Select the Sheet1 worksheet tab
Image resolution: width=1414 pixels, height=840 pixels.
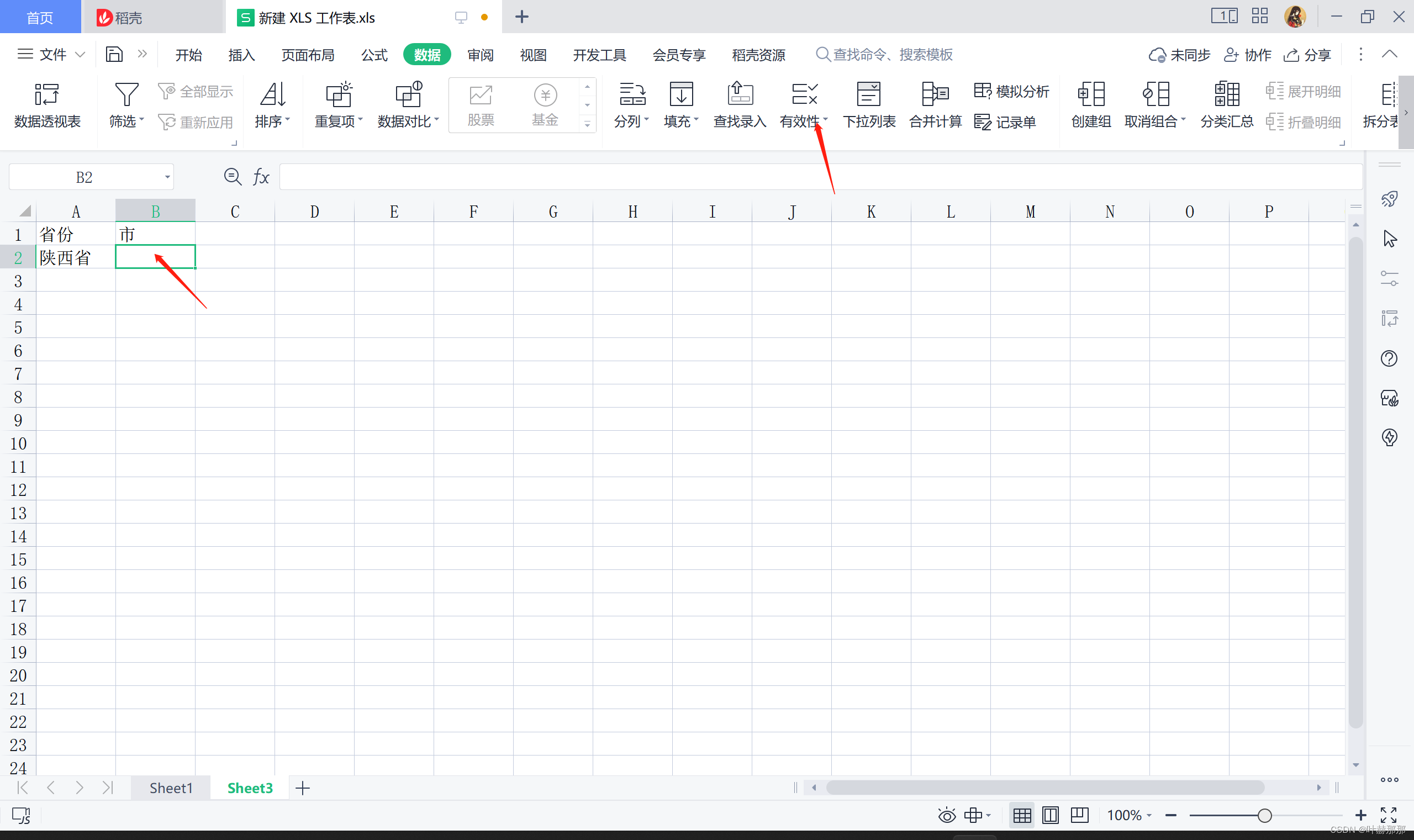171,788
